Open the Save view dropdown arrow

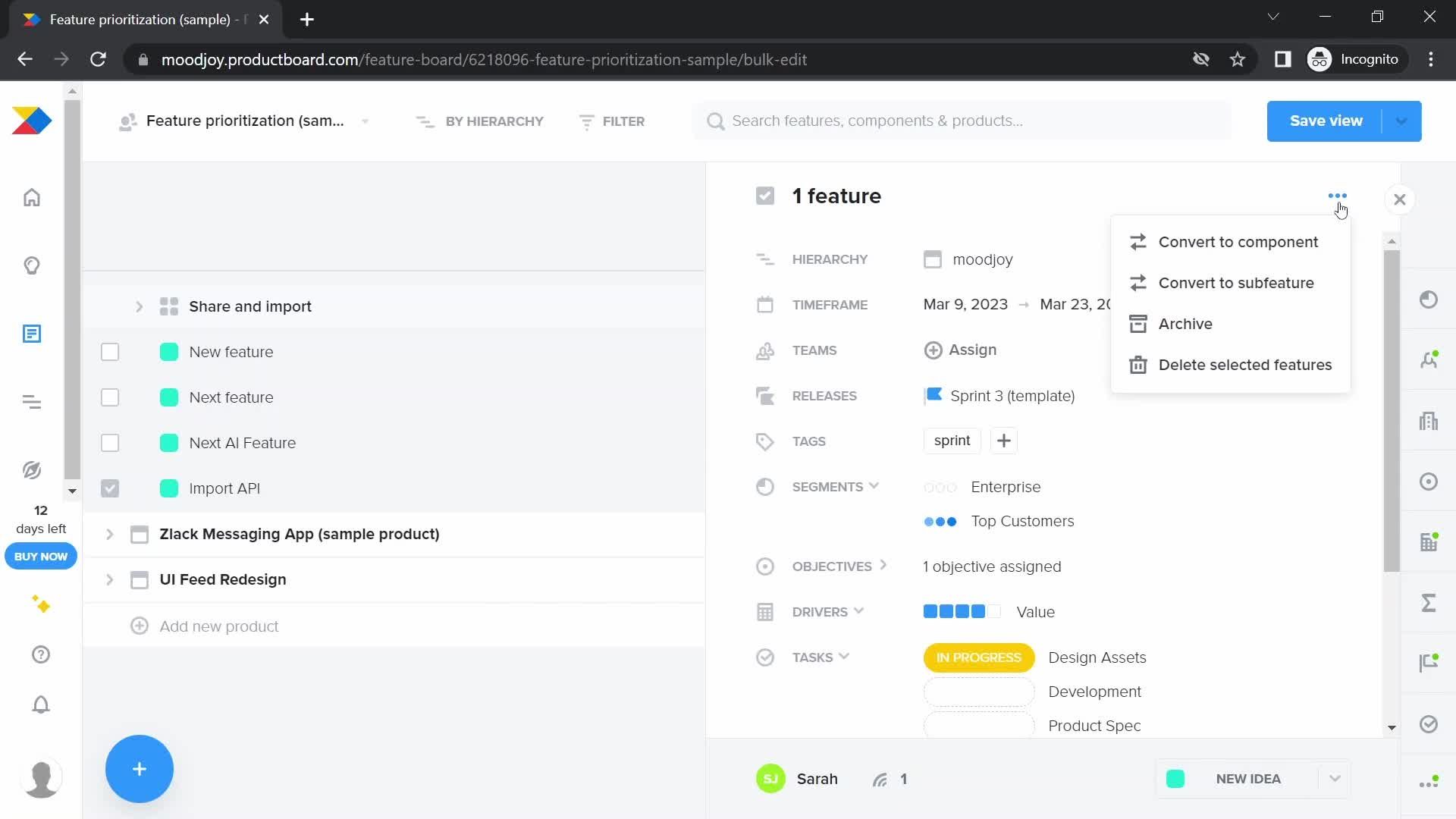tap(1401, 121)
